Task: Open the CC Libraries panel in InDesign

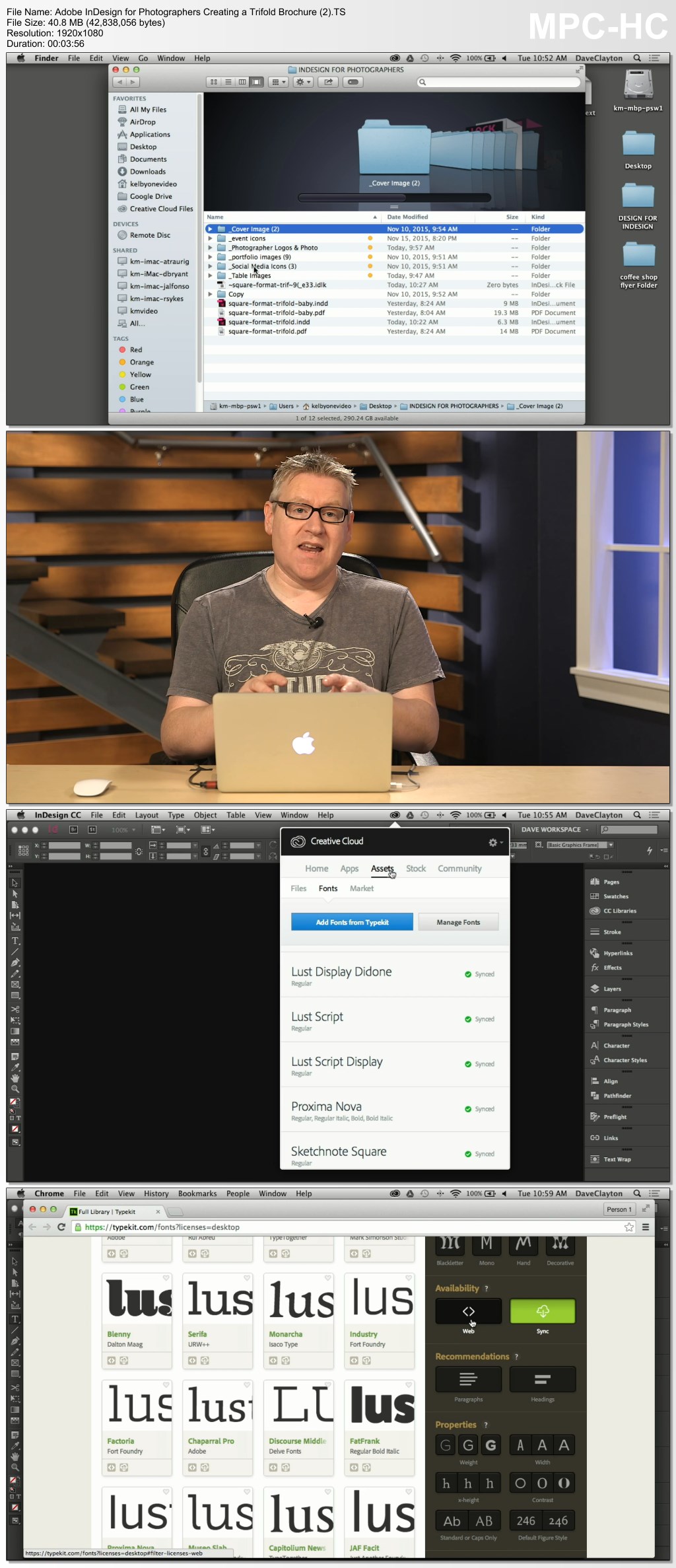Action: pyautogui.click(x=613, y=911)
